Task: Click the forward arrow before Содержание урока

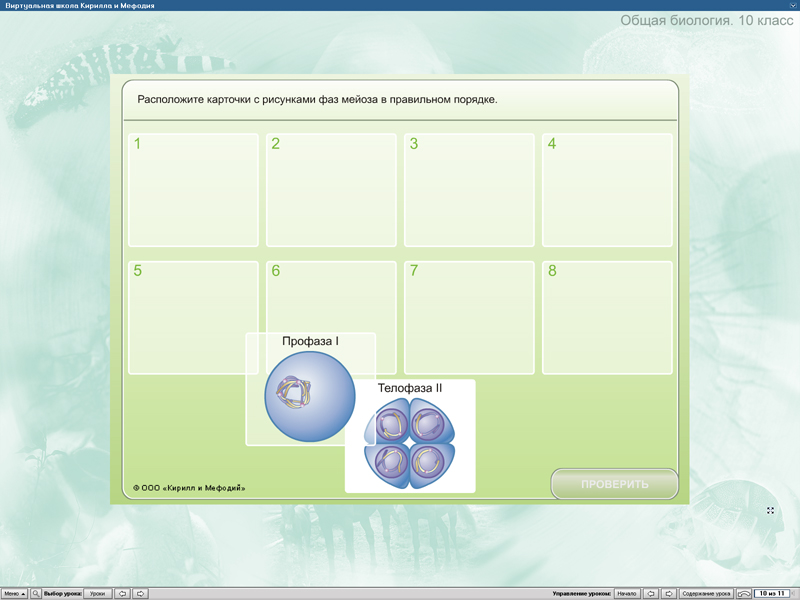Action: tap(669, 593)
